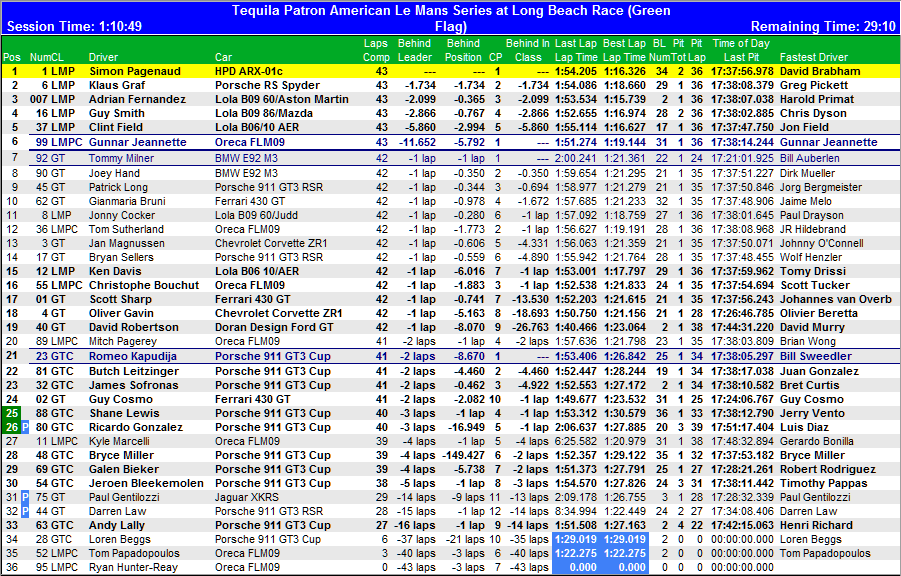Image resolution: width=901 pixels, height=576 pixels.
Task: Click the Fastest Driver column header
Action: click(x=813, y=57)
